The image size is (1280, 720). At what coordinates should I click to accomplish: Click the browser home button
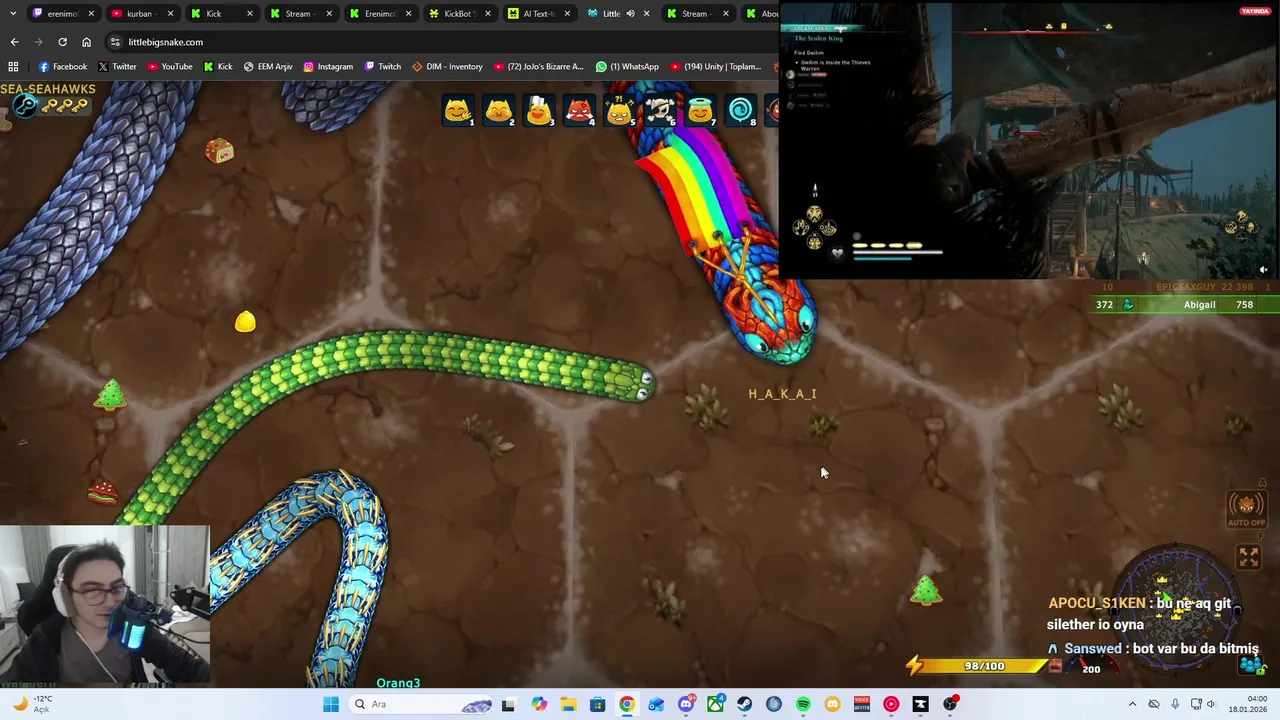[86, 42]
